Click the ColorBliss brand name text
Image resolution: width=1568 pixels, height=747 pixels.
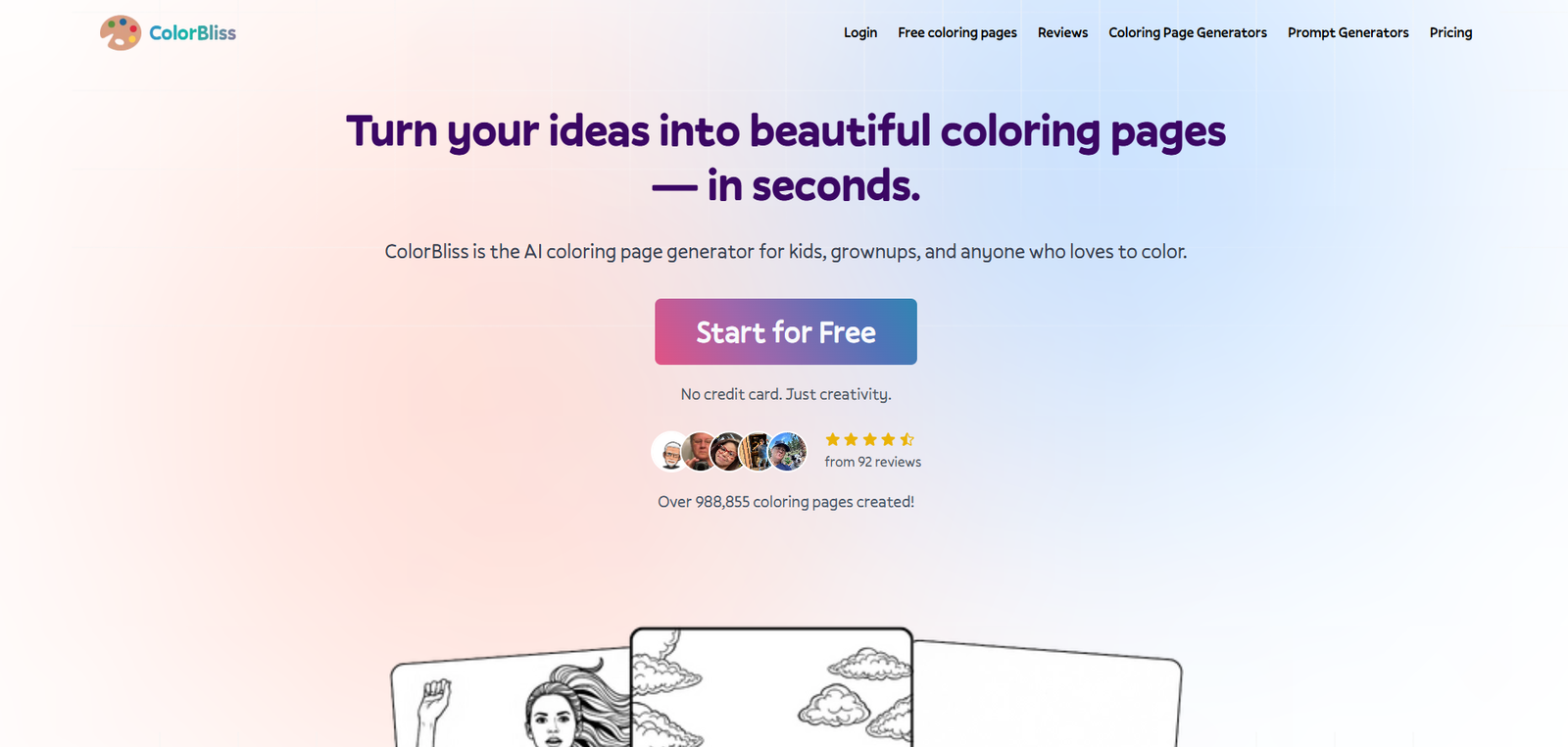(192, 32)
